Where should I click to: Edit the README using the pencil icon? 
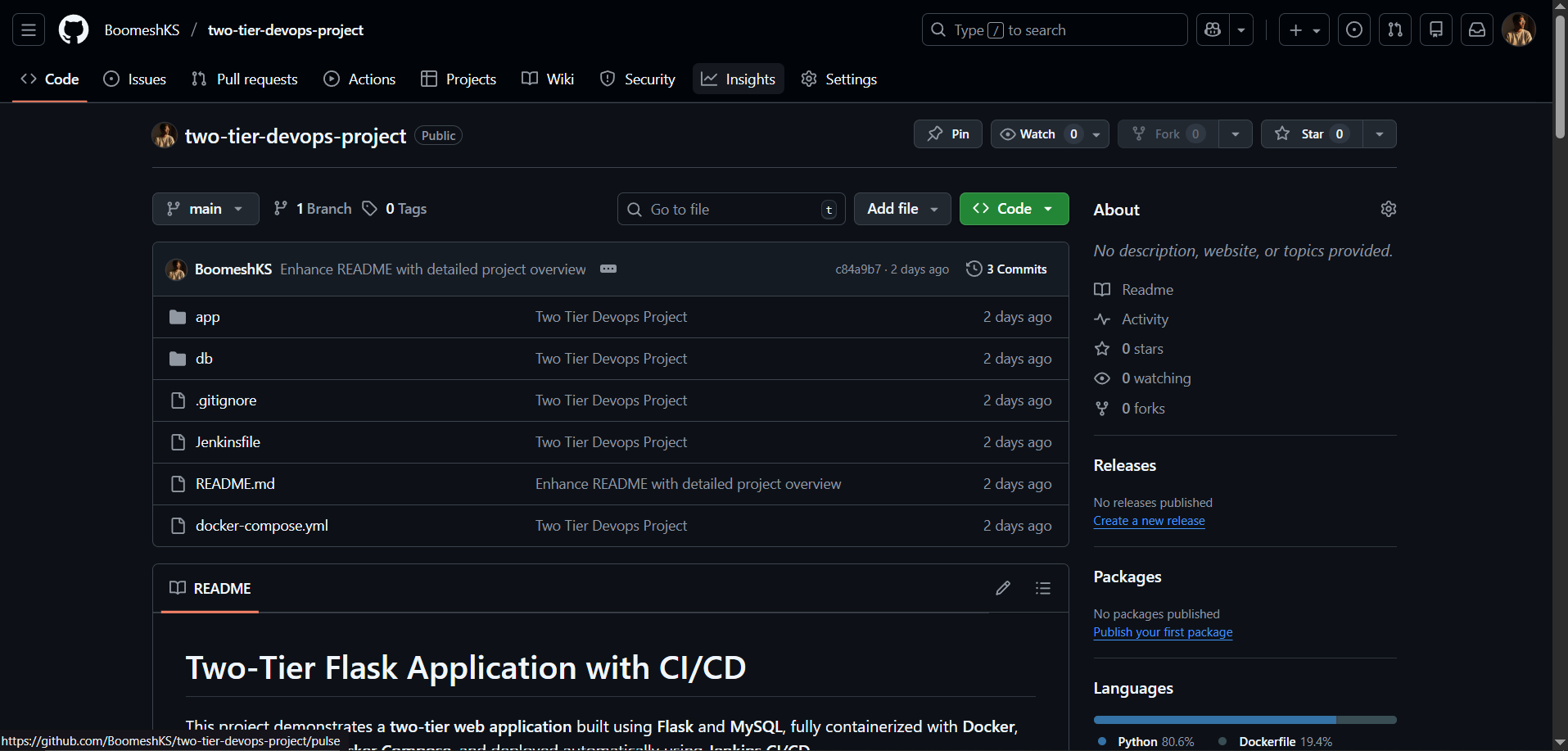coord(1003,588)
